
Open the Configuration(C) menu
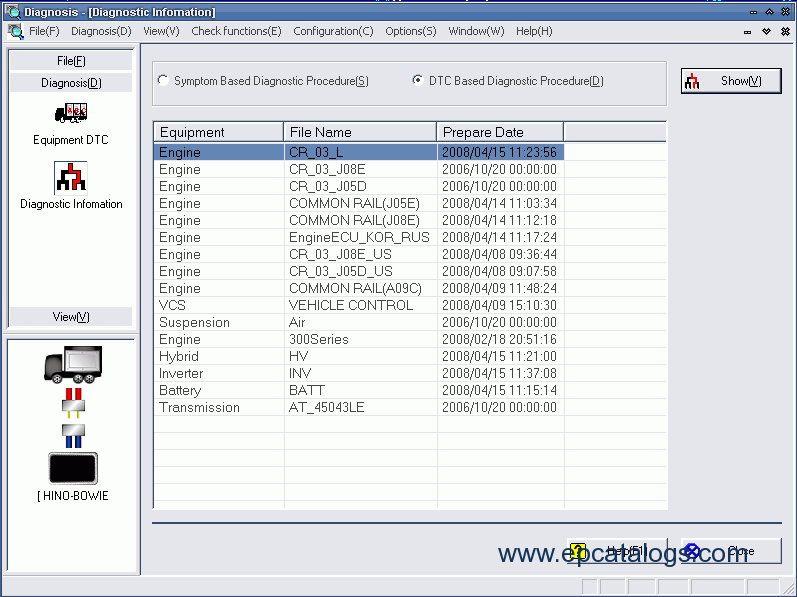click(333, 31)
